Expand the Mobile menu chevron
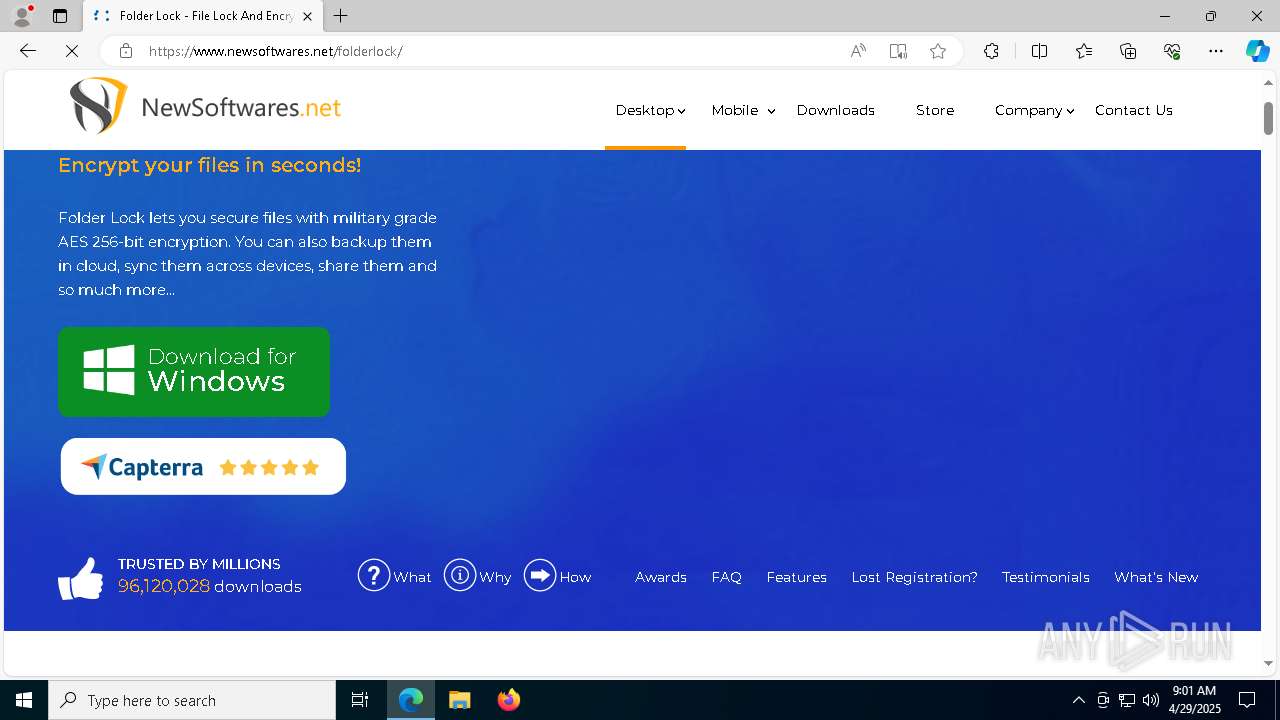The image size is (1280, 720). click(771, 111)
